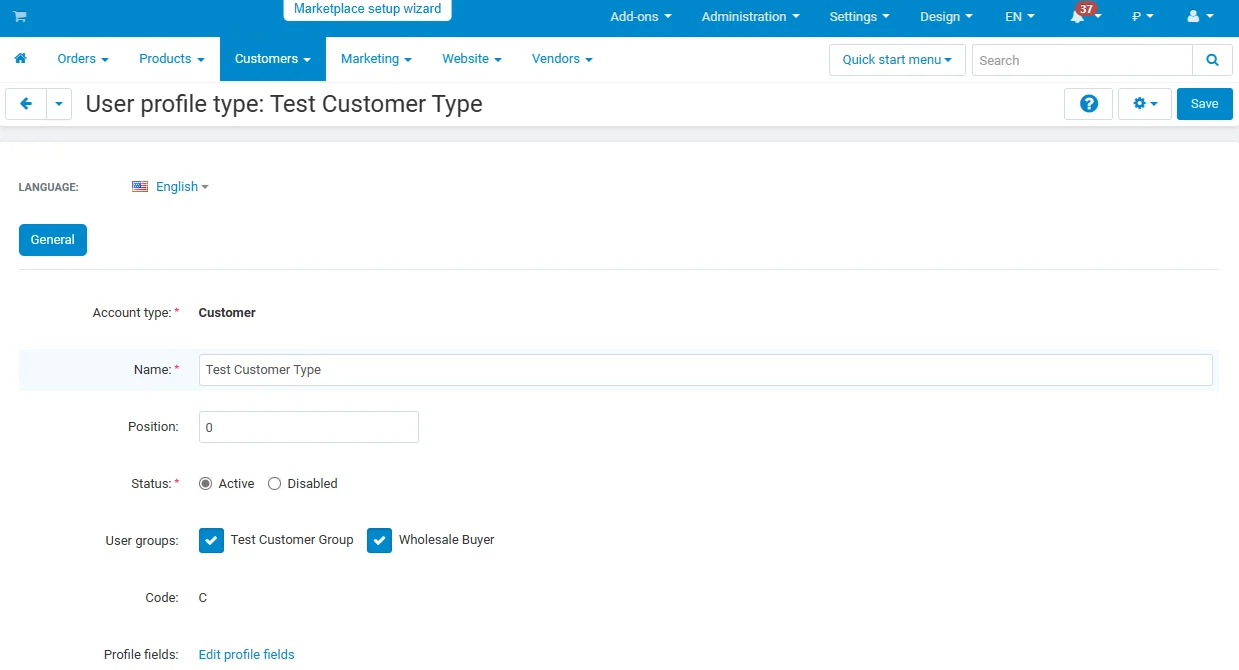Open the notifications bell icon

click(1078, 17)
